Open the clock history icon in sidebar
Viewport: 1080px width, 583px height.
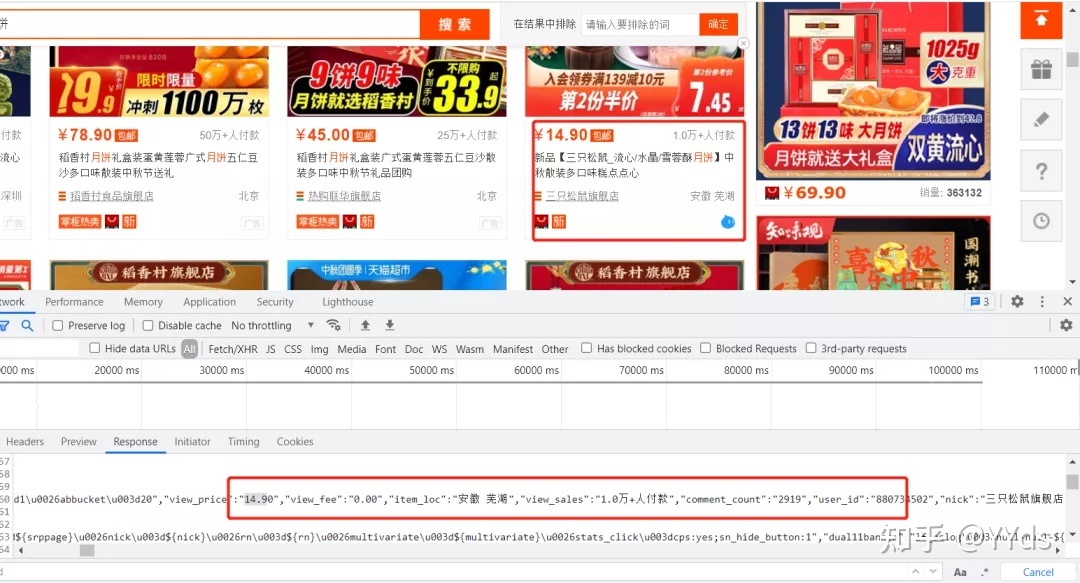click(x=1041, y=221)
